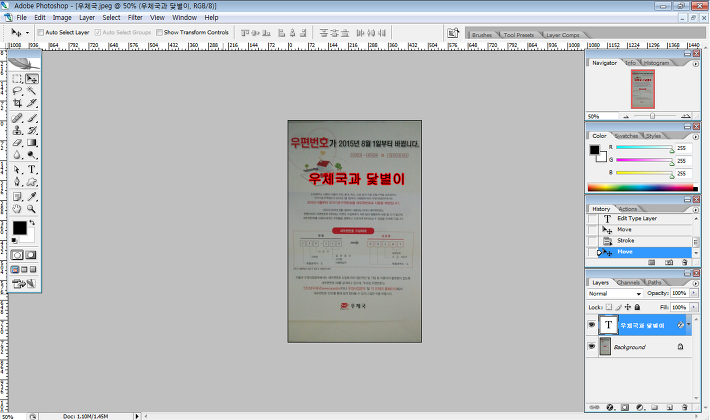Select the Notes tool
The height and width of the screenshot is (420, 710).
[x=17, y=197]
